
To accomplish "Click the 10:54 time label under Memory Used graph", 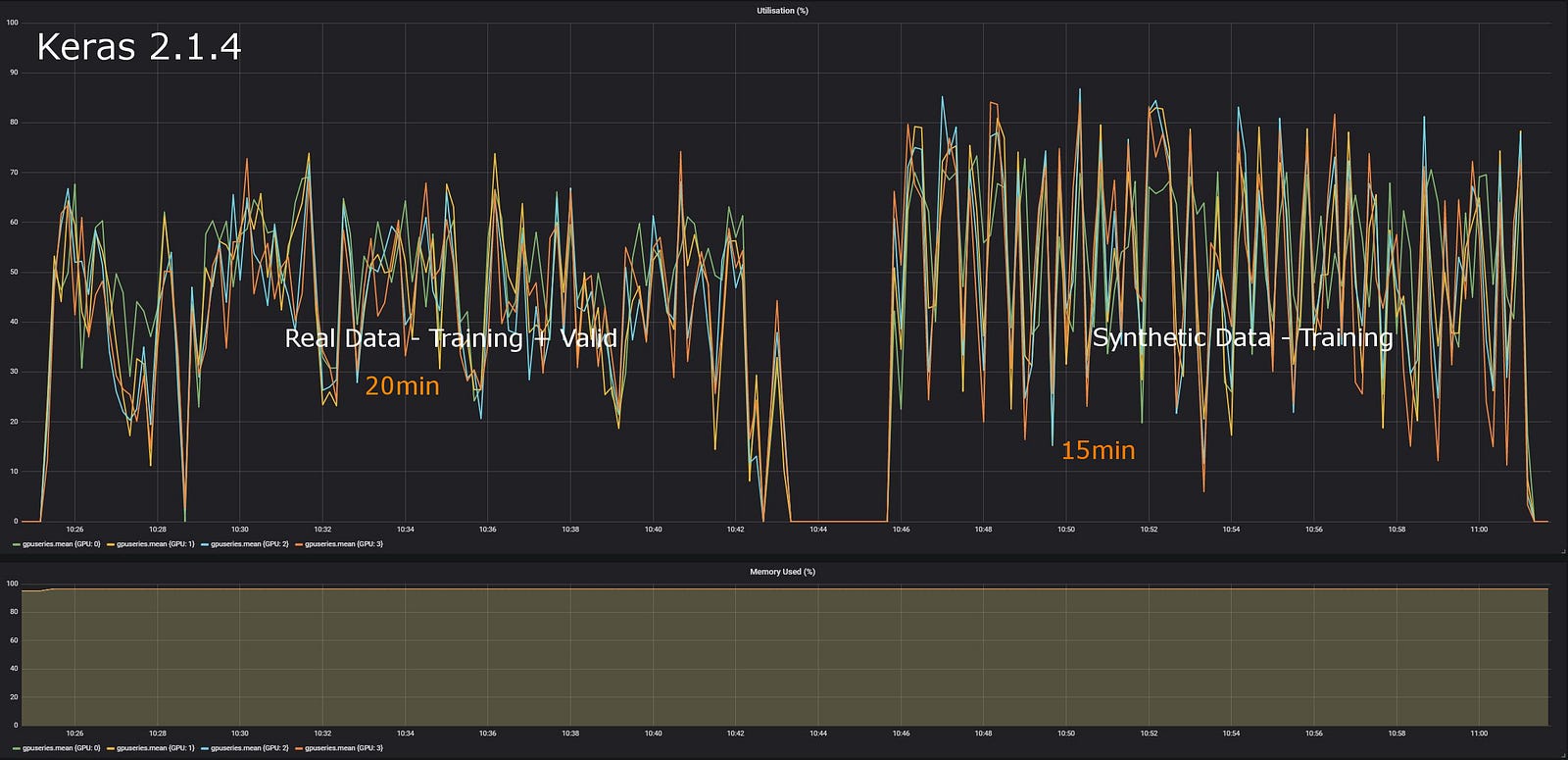I will pyautogui.click(x=1231, y=734).
